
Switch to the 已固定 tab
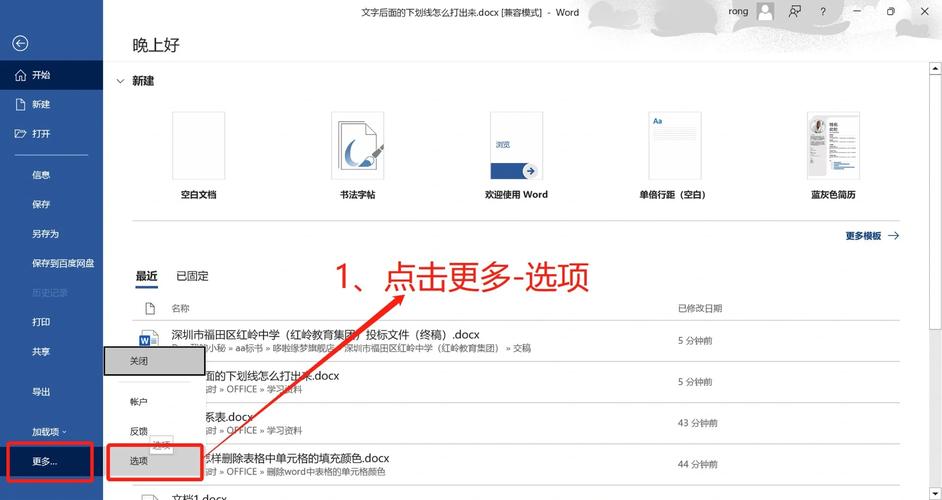[x=192, y=276]
